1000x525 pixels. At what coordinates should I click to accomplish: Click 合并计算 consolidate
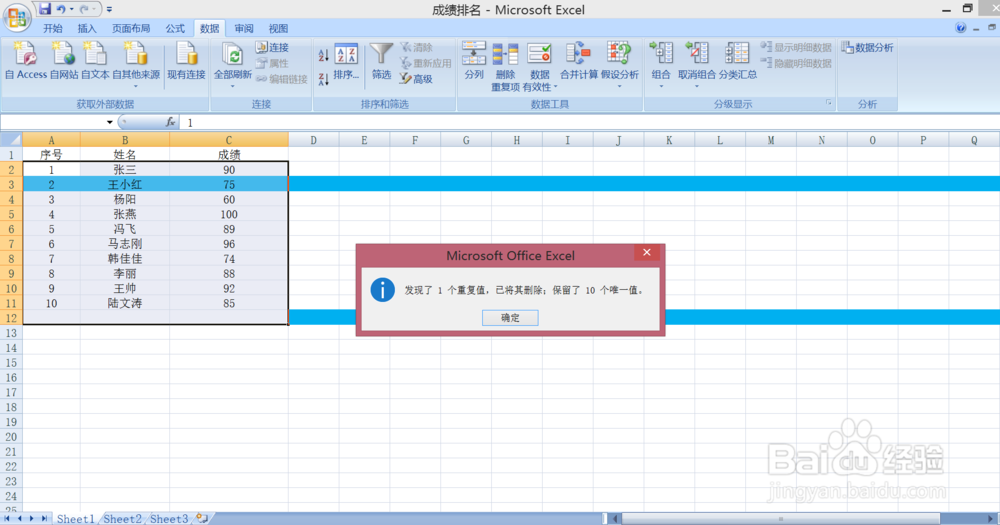578,61
